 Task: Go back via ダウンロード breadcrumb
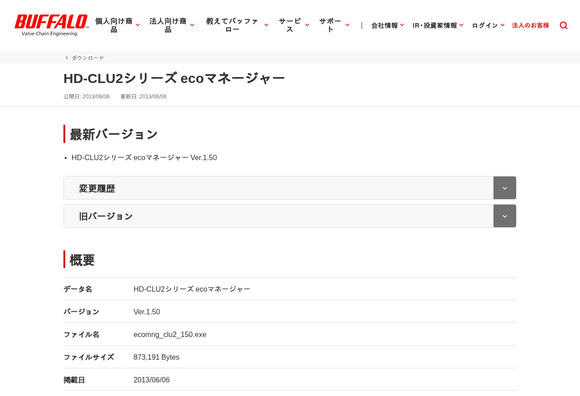(x=85, y=58)
